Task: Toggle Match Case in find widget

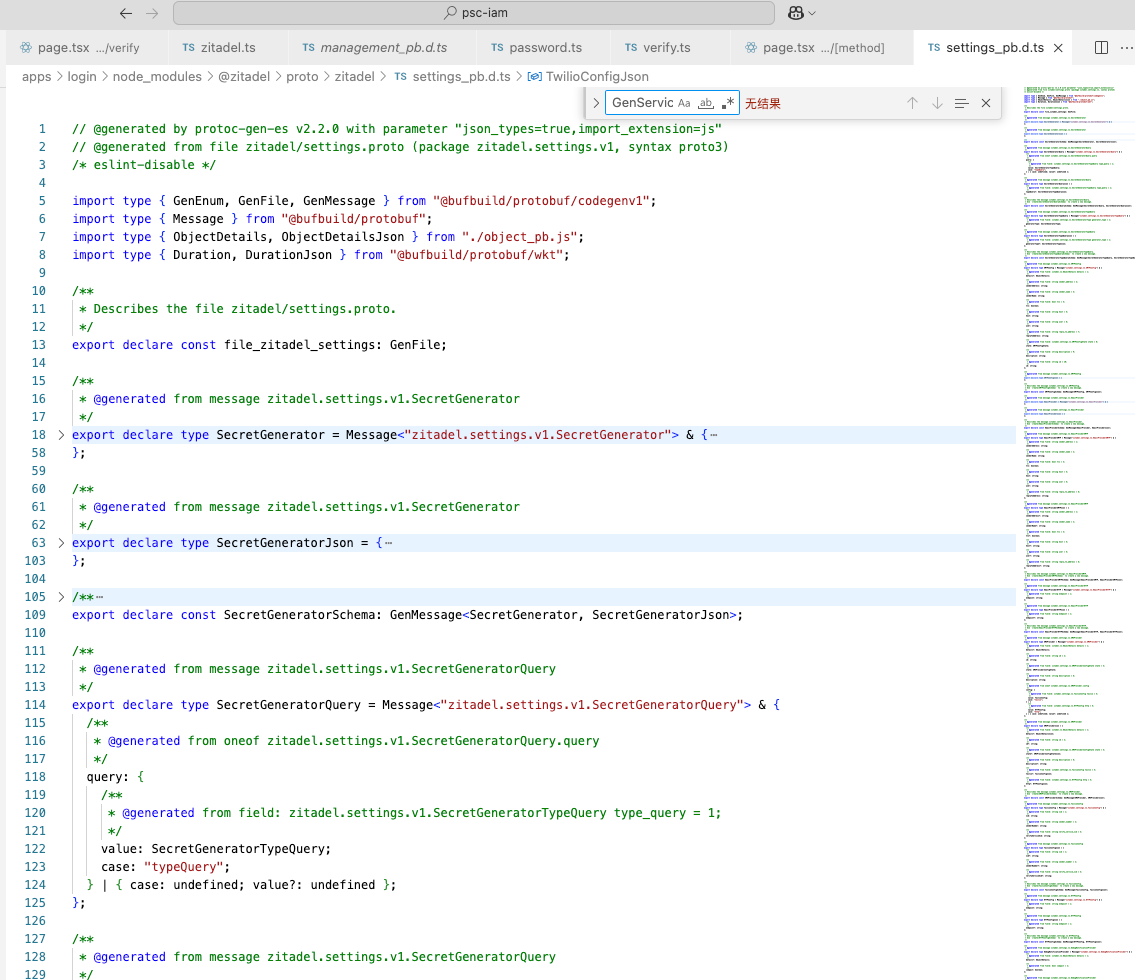Action: [x=684, y=104]
